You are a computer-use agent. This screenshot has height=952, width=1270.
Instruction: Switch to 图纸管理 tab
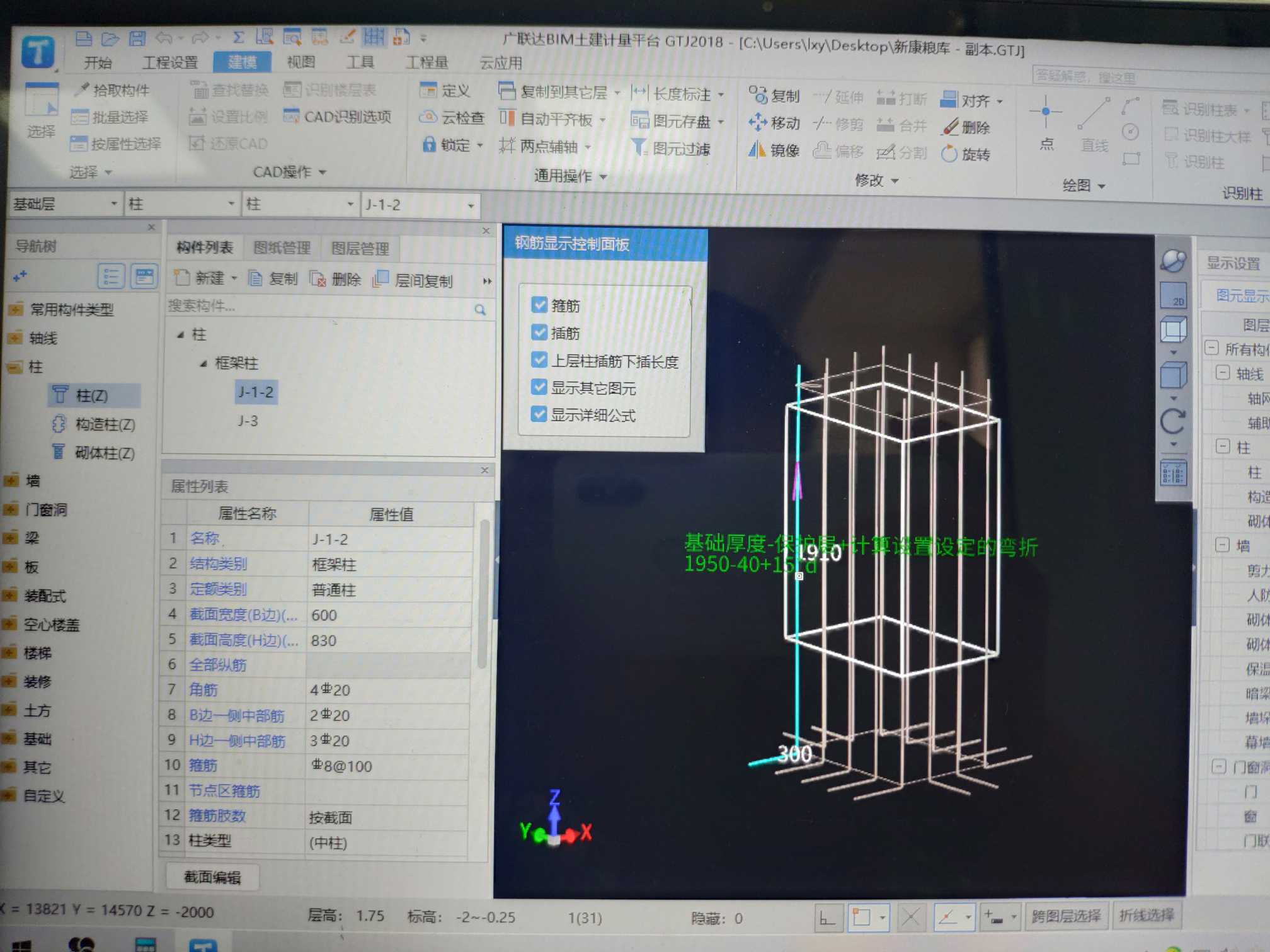[282, 247]
